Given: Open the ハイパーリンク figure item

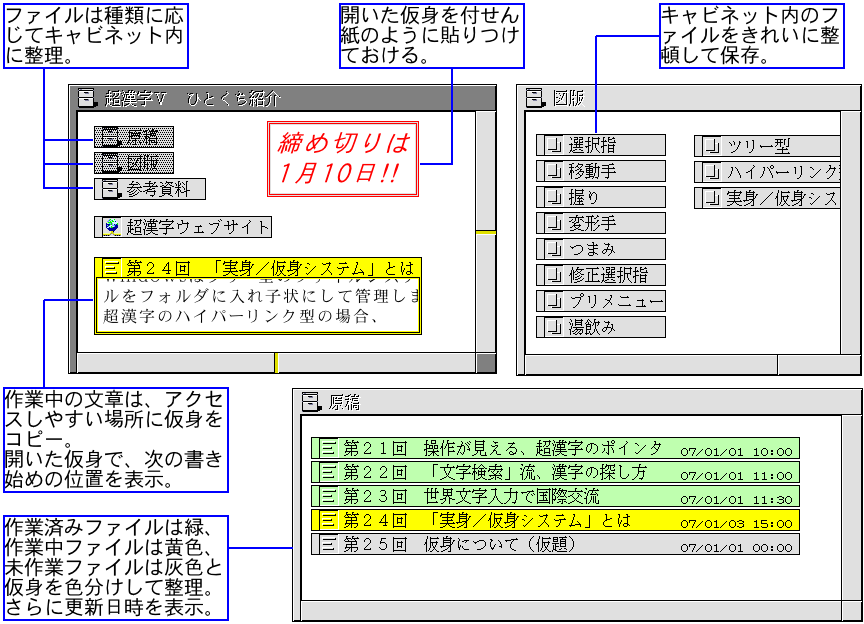Looking at the screenshot, I should [770, 172].
